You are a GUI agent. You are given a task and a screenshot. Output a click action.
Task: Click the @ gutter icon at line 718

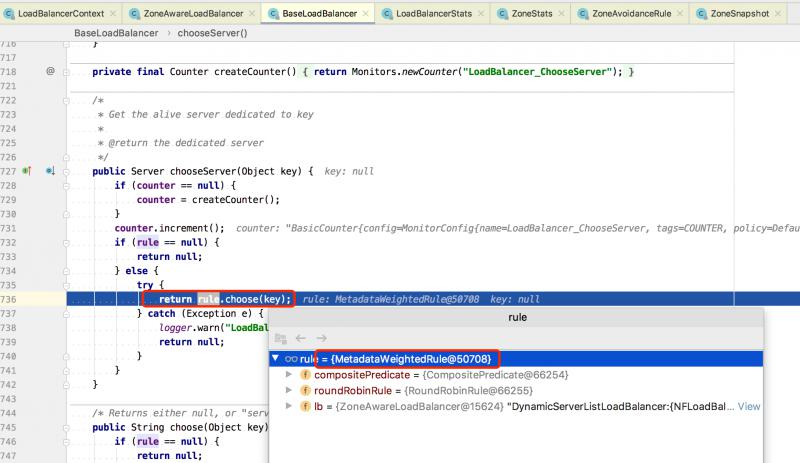click(x=50, y=71)
